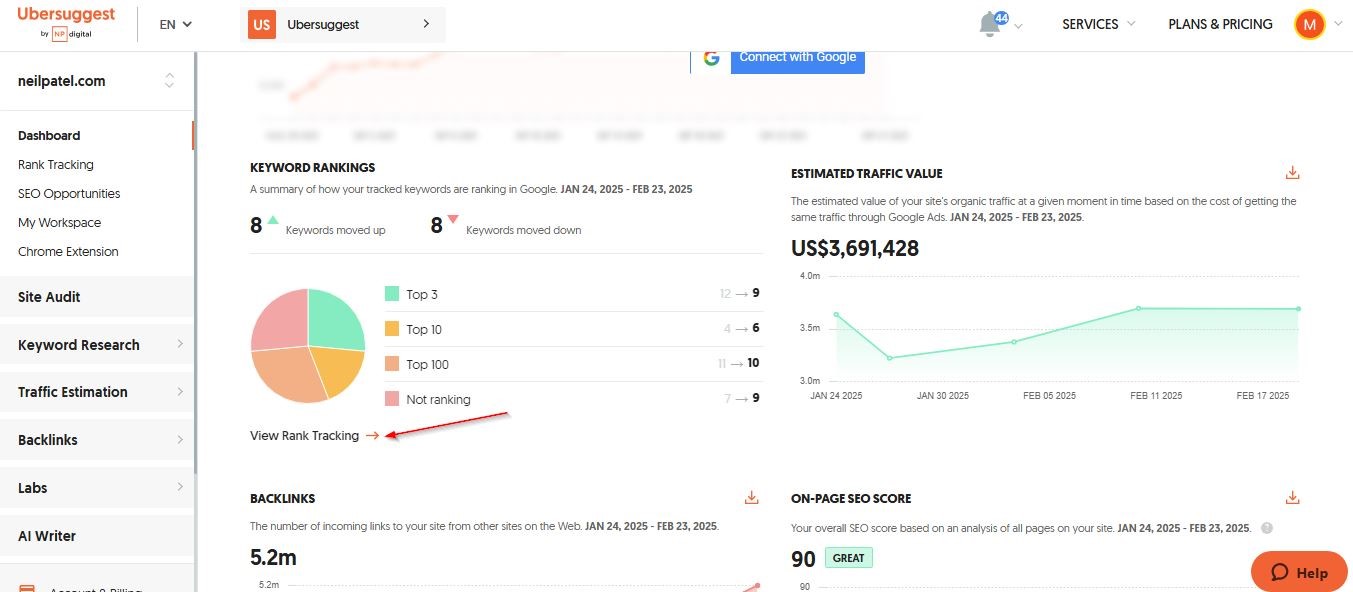This screenshot has height=592, width=1353.
Task: Open Plans & Pricing page
Action: coord(1220,24)
